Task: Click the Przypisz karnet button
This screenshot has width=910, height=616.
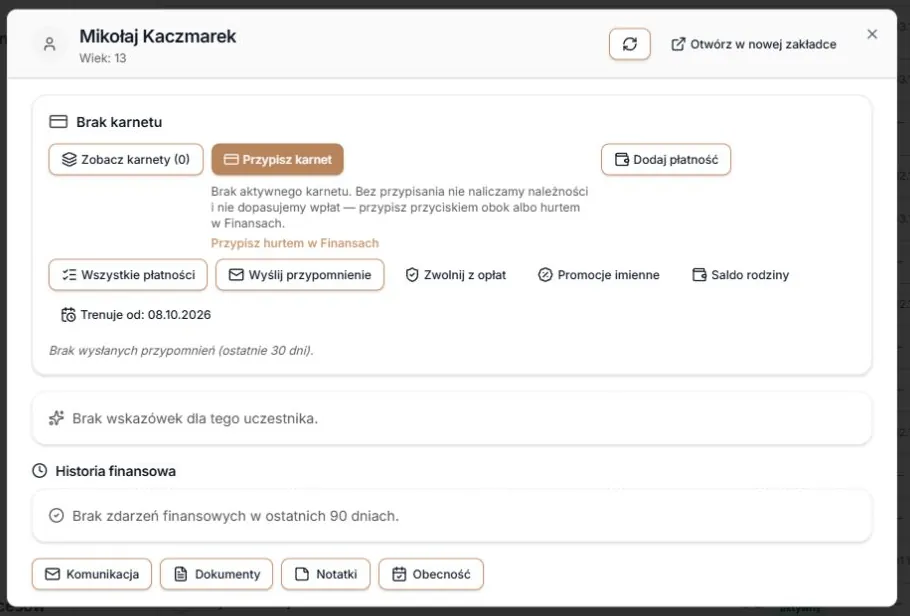Action: (x=277, y=160)
